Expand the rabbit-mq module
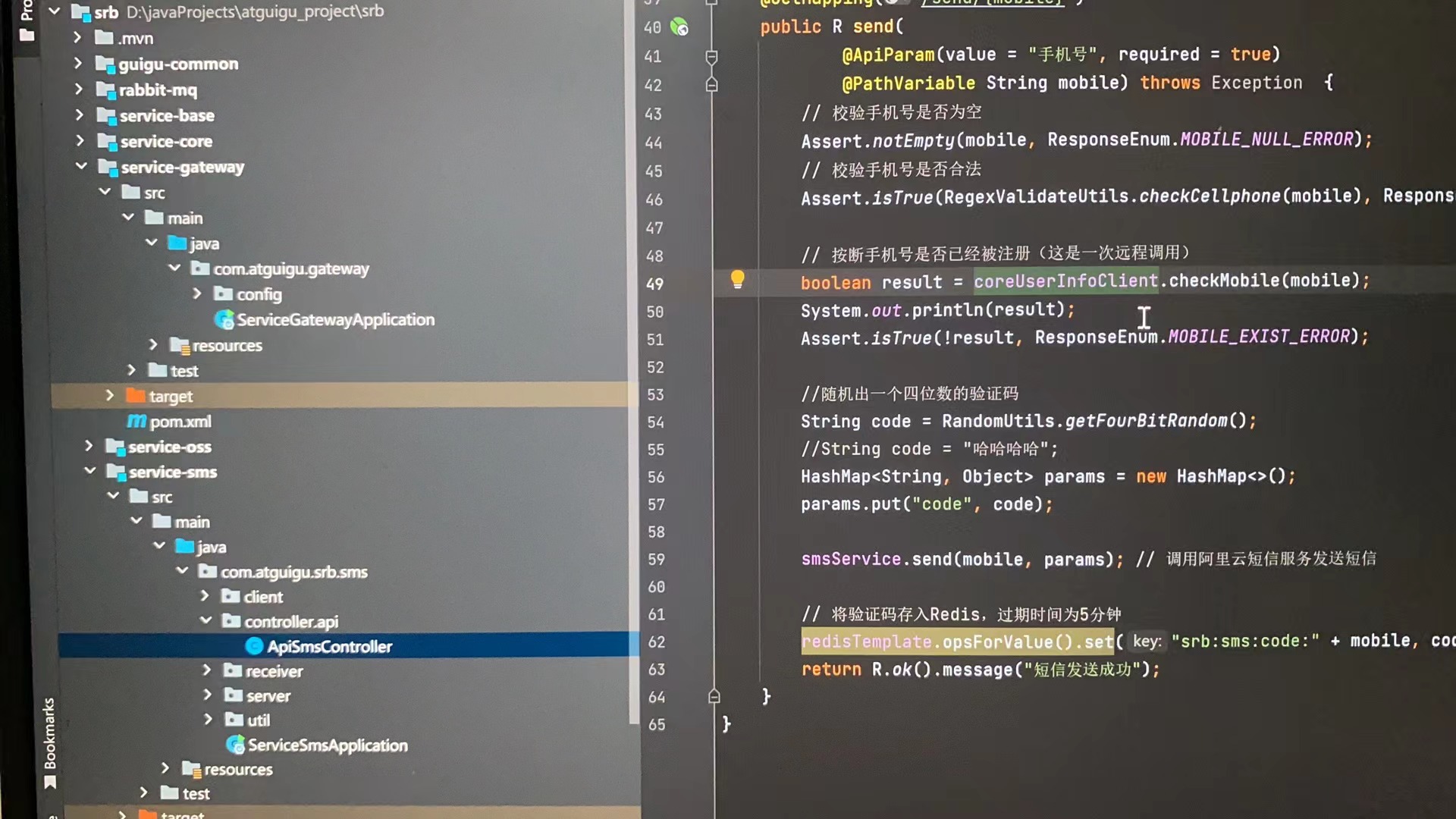The width and height of the screenshot is (1456, 819). click(79, 89)
